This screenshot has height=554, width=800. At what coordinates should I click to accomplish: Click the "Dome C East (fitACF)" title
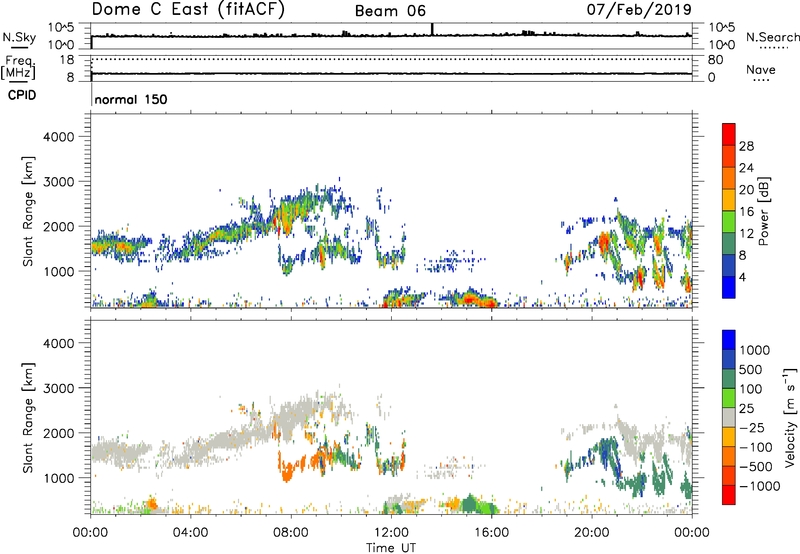coord(188,9)
